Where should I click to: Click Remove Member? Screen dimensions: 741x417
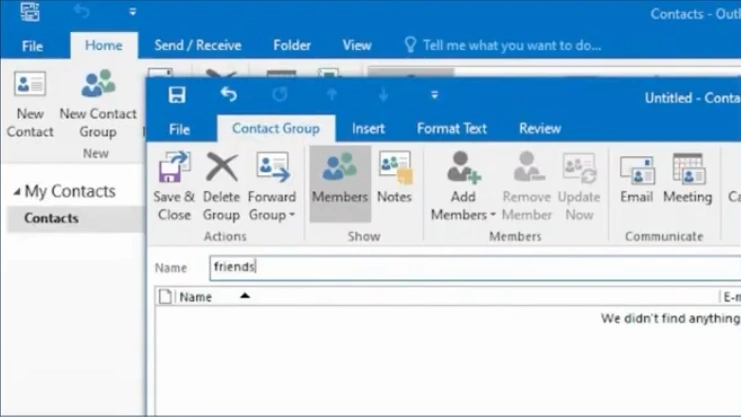526,186
